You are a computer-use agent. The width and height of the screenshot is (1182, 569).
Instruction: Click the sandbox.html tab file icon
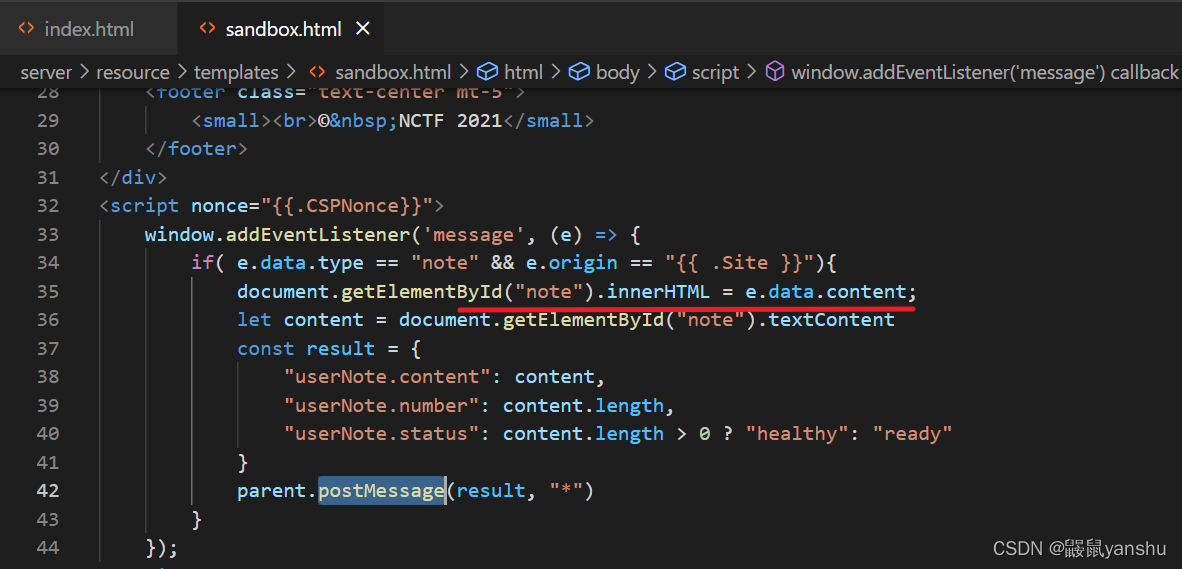coord(207,29)
